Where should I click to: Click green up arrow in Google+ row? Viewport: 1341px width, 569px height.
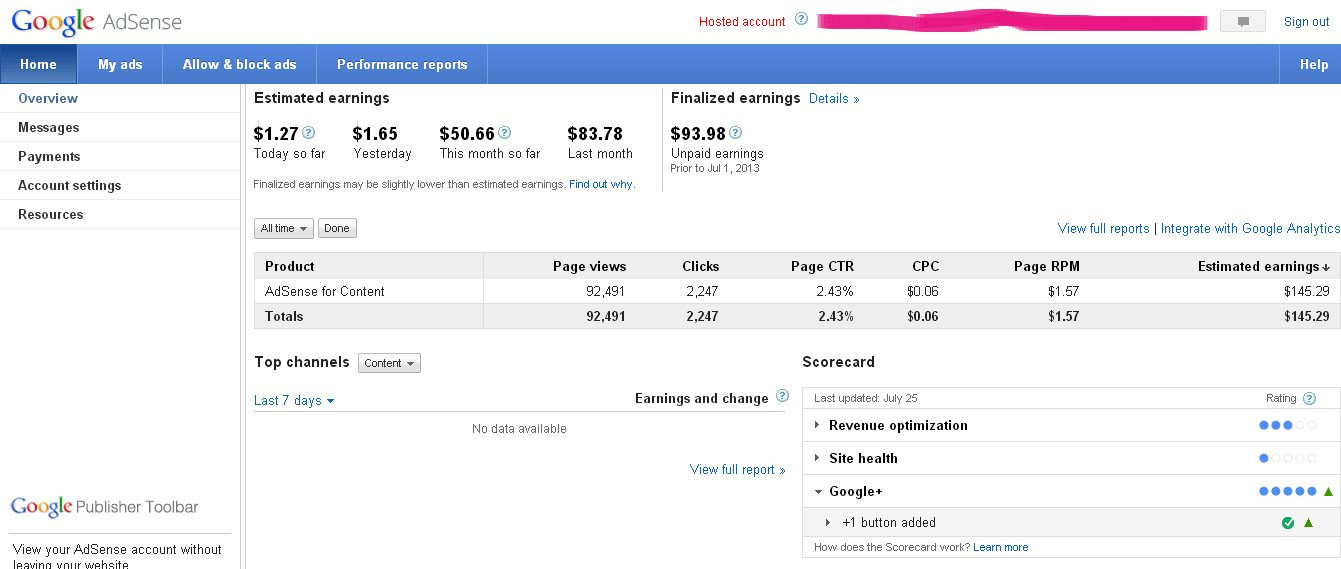(x=1328, y=491)
